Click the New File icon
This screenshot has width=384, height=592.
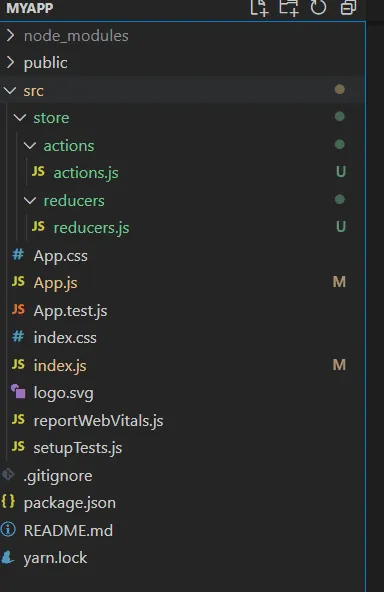(259, 8)
